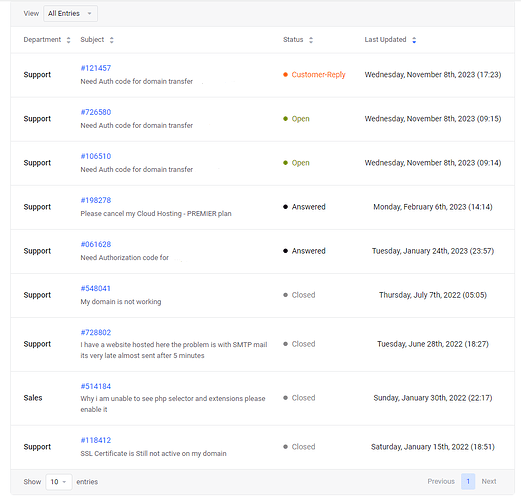Image resolution: width=521 pixels, height=500 pixels.
Task: Click the Status column header
Action: pos(293,40)
